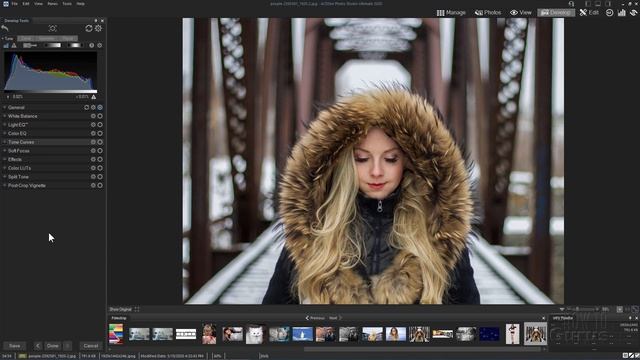Toggle the General group enable circle
Viewport: 640px width, 360px height.
pyautogui.click(x=100, y=107)
